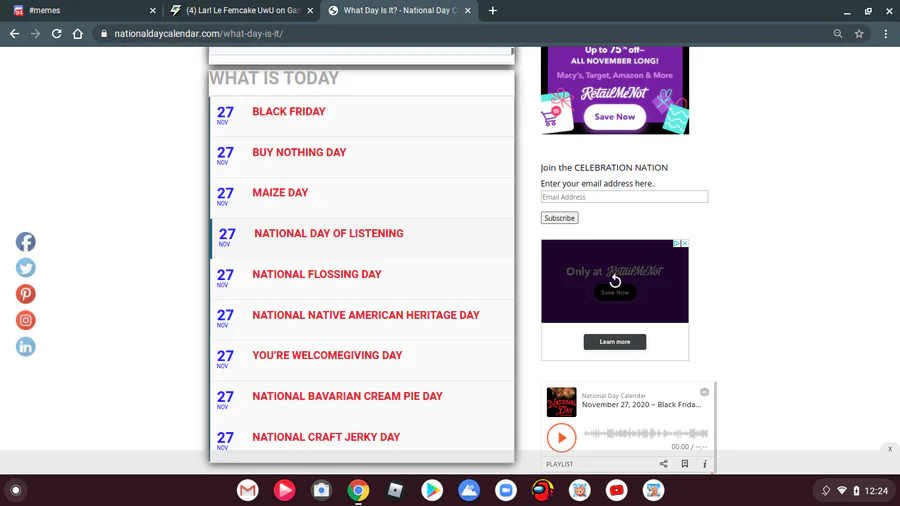The width and height of the screenshot is (900, 506).
Task: Open YOU'RE WELCOMEGIVING DAY link
Action: (327, 355)
